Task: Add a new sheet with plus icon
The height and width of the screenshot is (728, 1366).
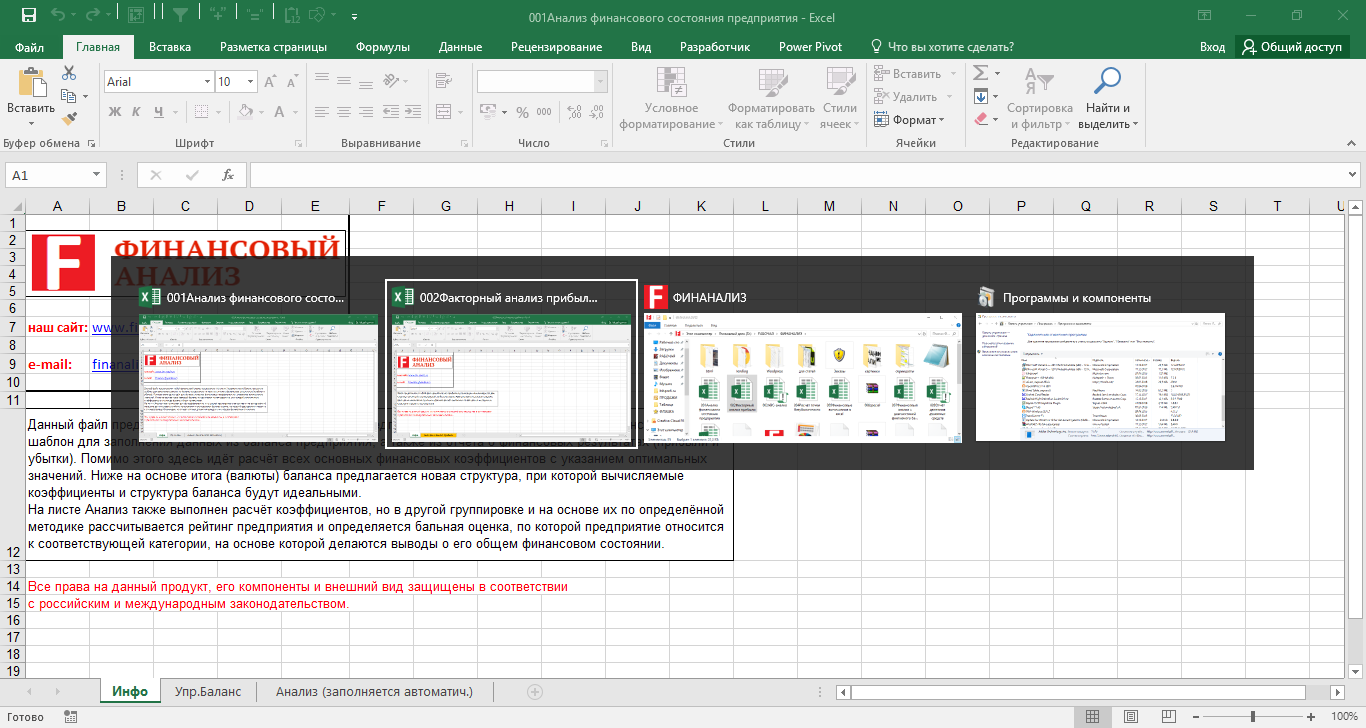Action: [535, 691]
